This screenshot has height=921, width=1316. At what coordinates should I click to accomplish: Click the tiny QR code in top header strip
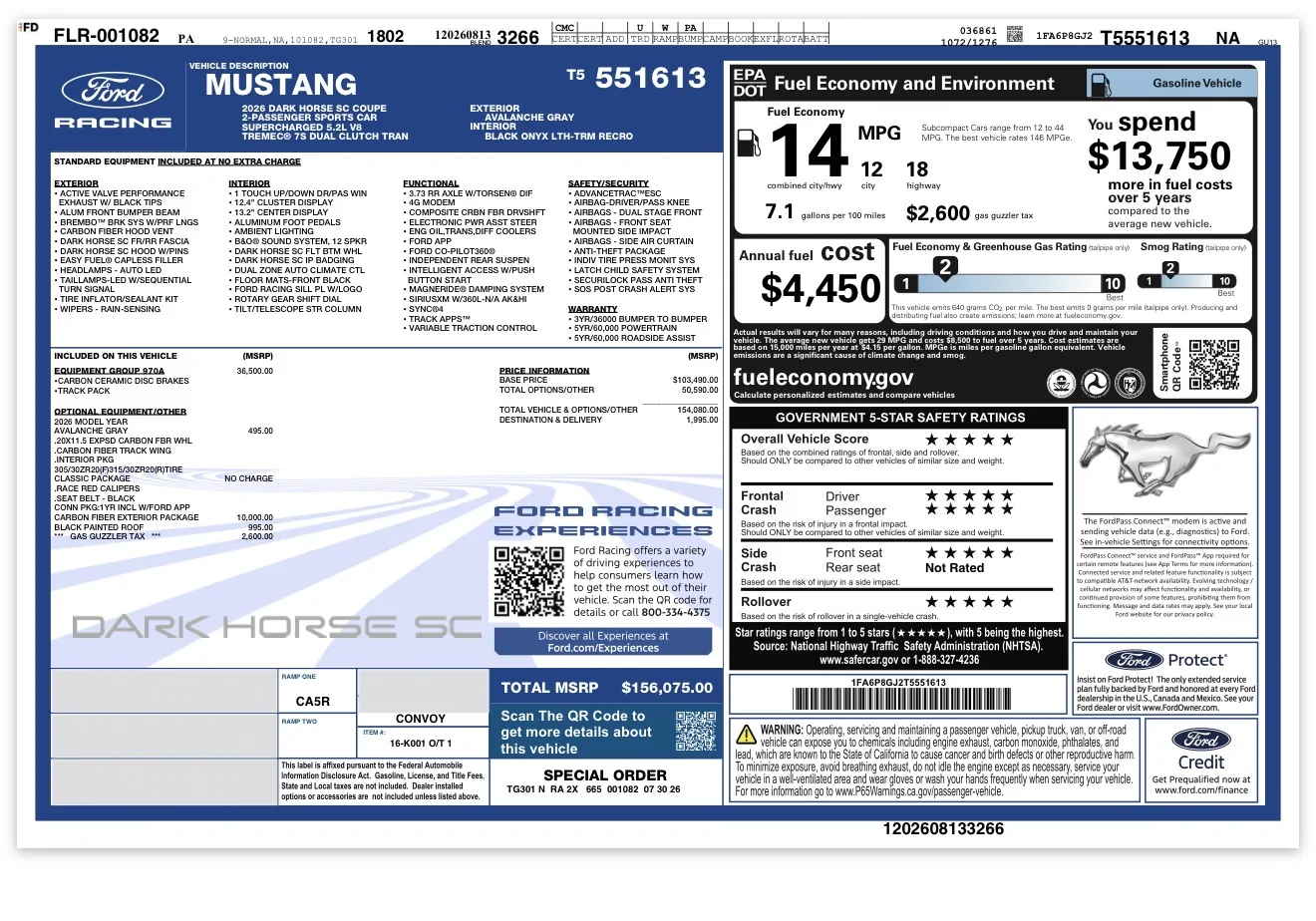[1015, 35]
